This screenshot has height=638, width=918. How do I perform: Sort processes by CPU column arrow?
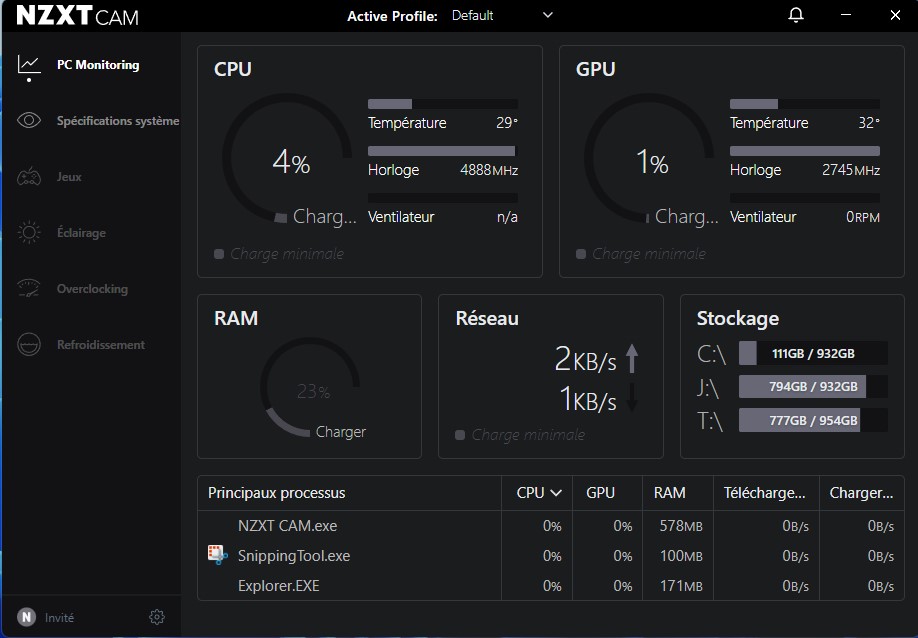click(556, 493)
